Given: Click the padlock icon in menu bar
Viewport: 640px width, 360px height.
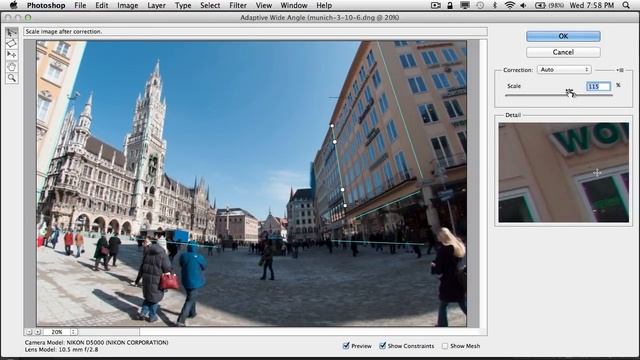Looking at the screenshot, I should pyautogui.click(x=450, y=5).
